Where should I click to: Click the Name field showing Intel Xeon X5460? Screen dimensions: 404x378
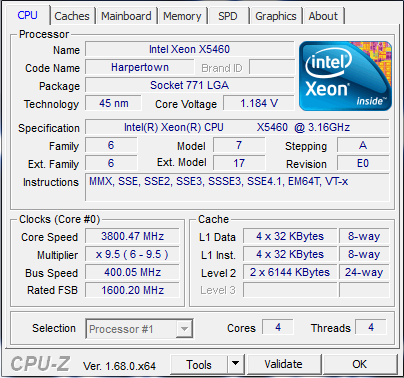(x=190, y=49)
